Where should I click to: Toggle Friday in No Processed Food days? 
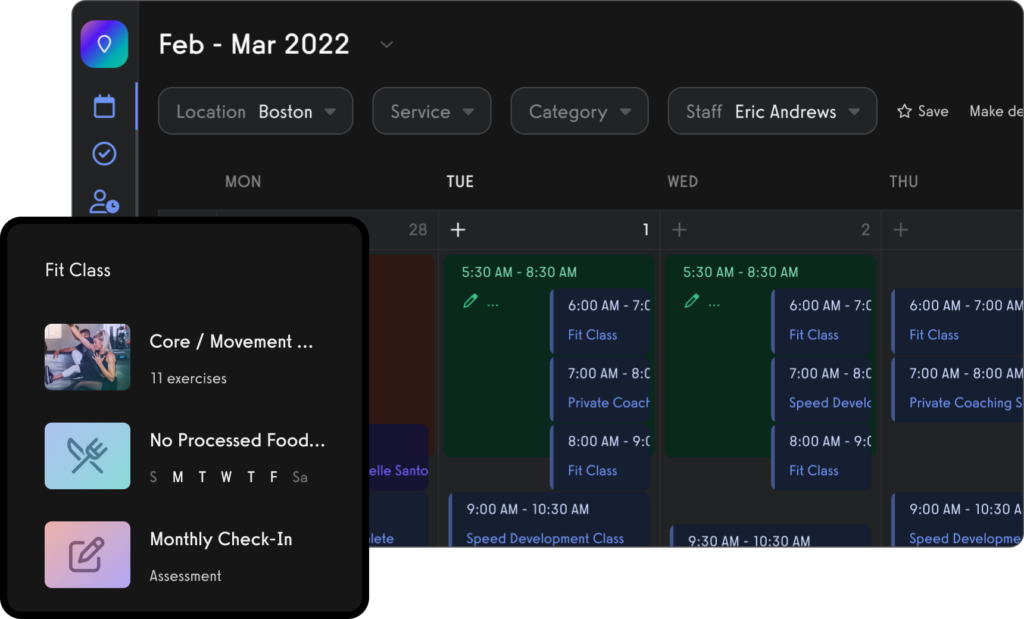(273, 478)
